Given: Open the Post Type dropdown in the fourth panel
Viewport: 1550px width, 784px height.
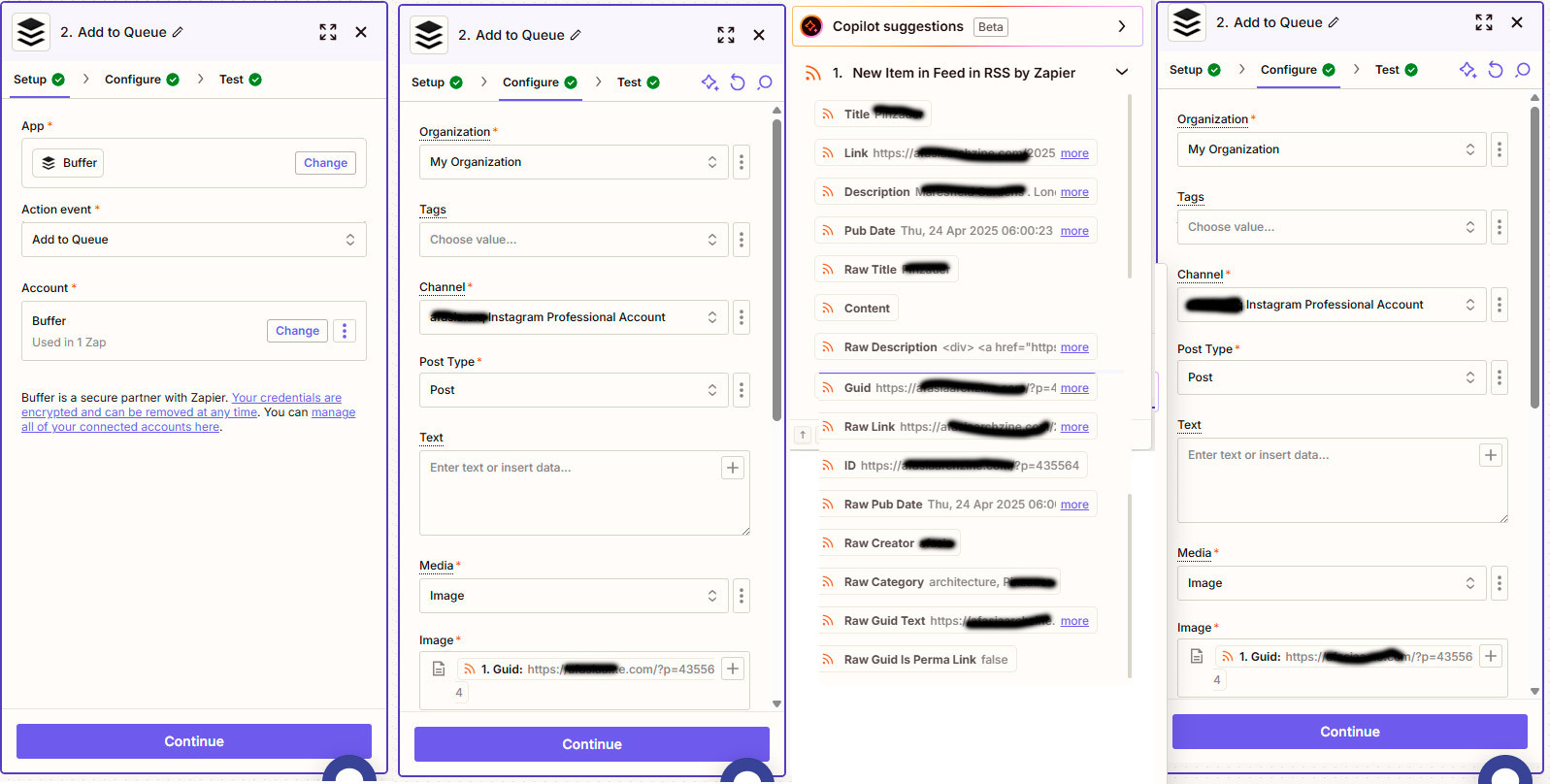Looking at the screenshot, I should (1332, 377).
